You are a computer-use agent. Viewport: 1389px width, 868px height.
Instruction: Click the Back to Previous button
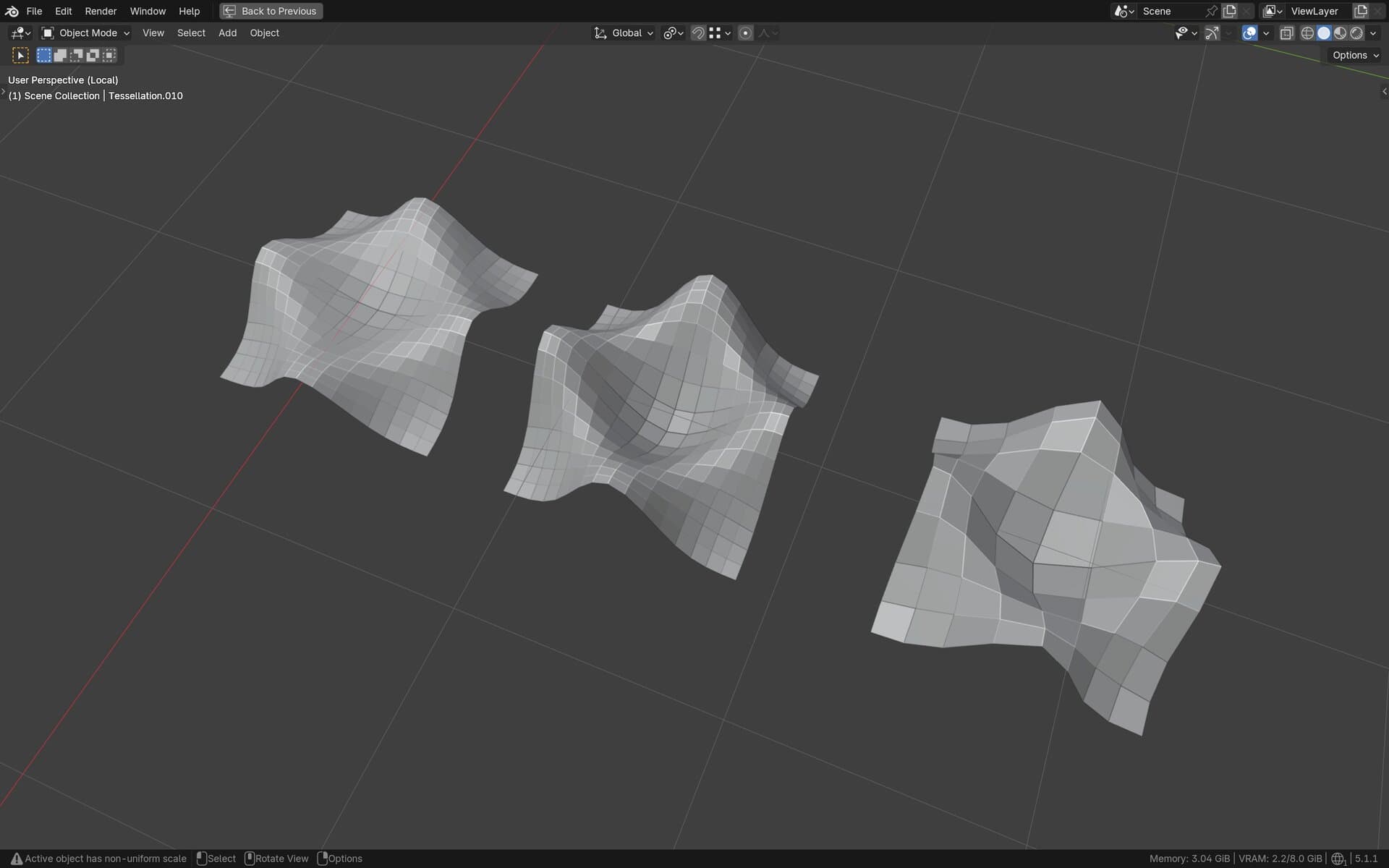click(271, 11)
